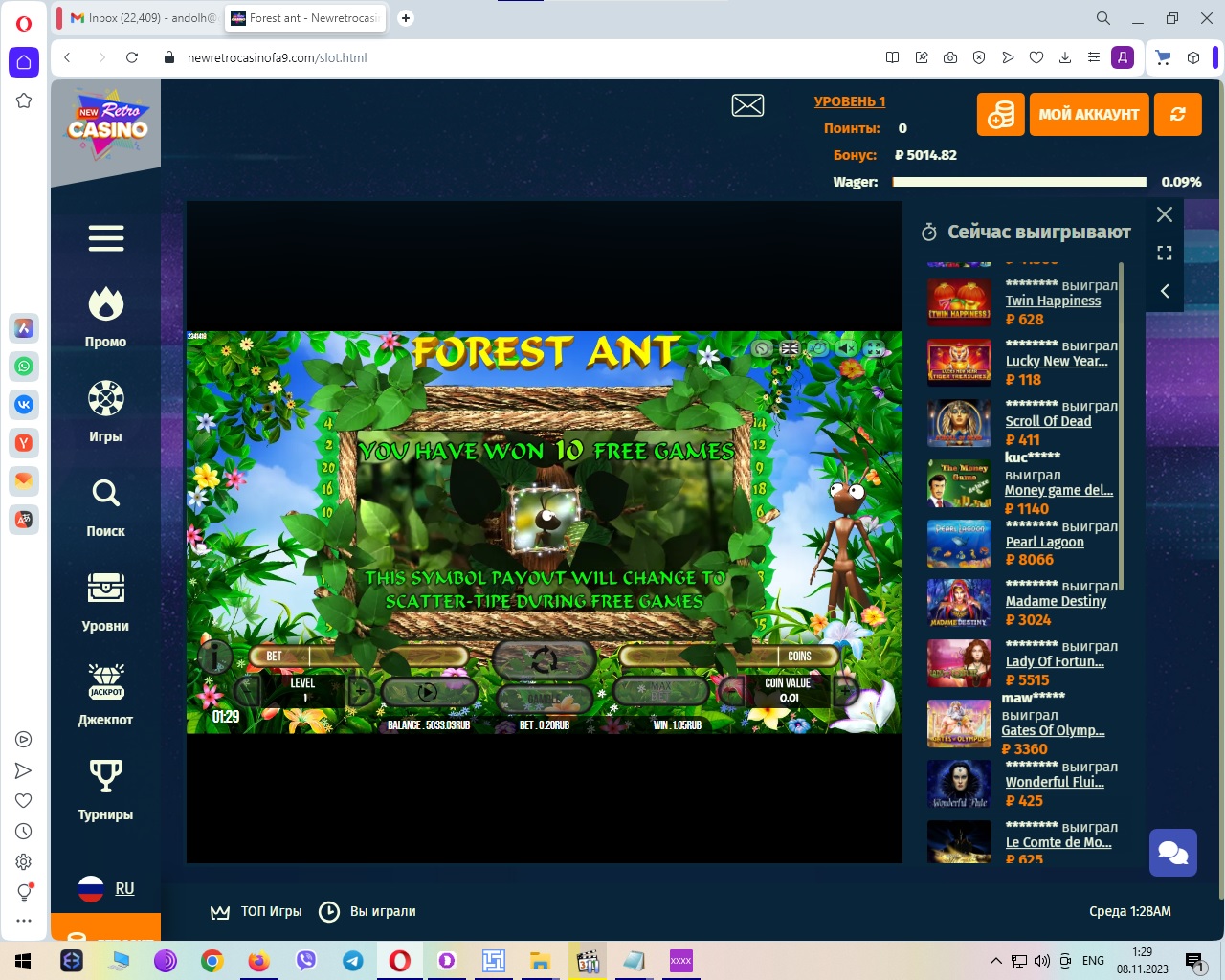This screenshot has height=980, width=1225.
Task: Open VK in Opera sidebar
Action: 24,404
